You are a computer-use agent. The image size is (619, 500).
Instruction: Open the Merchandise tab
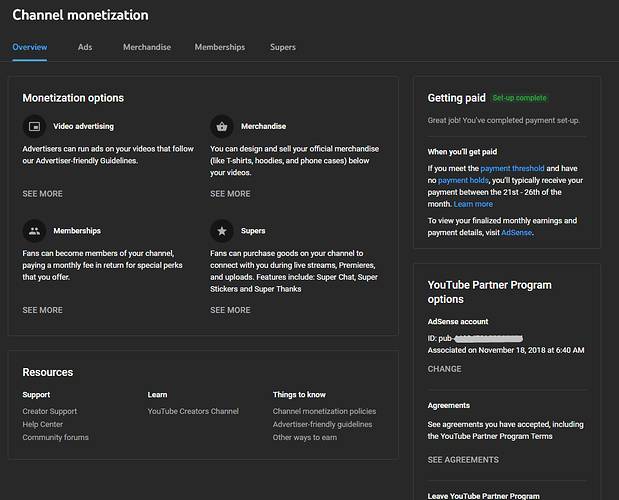pos(147,47)
